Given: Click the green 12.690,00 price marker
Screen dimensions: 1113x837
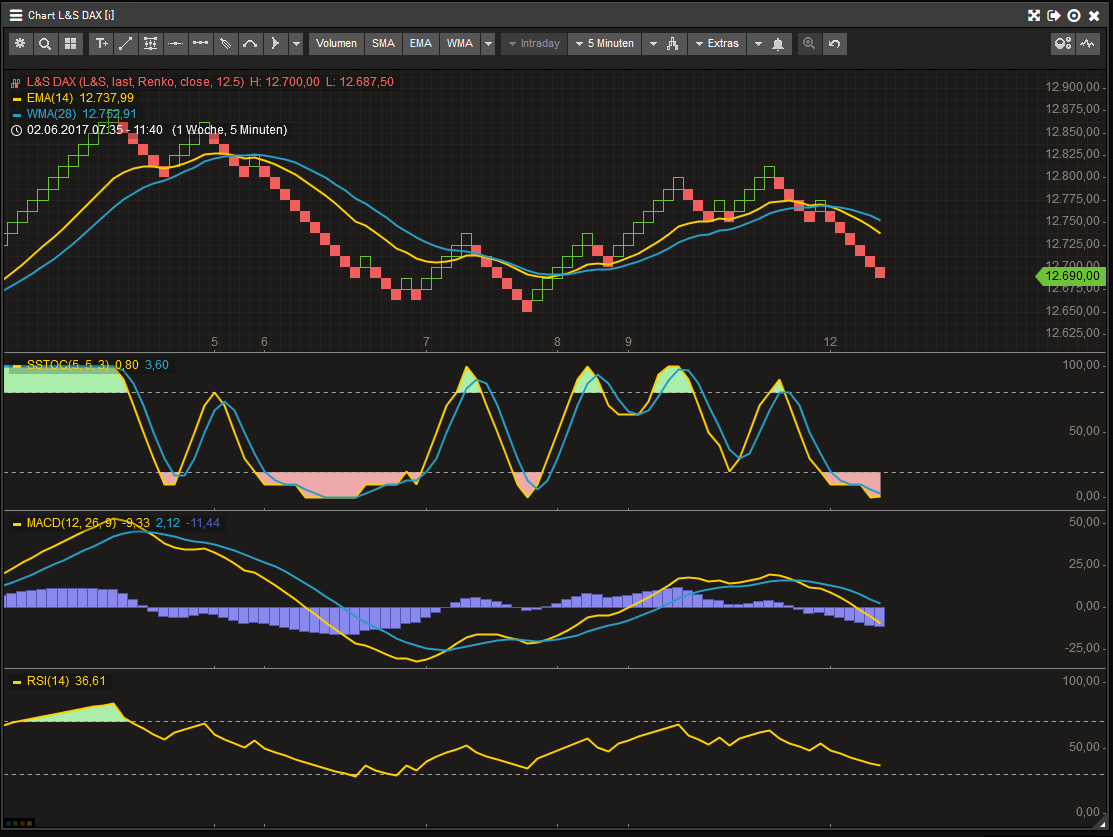Looking at the screenshot, I should [x=1071, y=276].
